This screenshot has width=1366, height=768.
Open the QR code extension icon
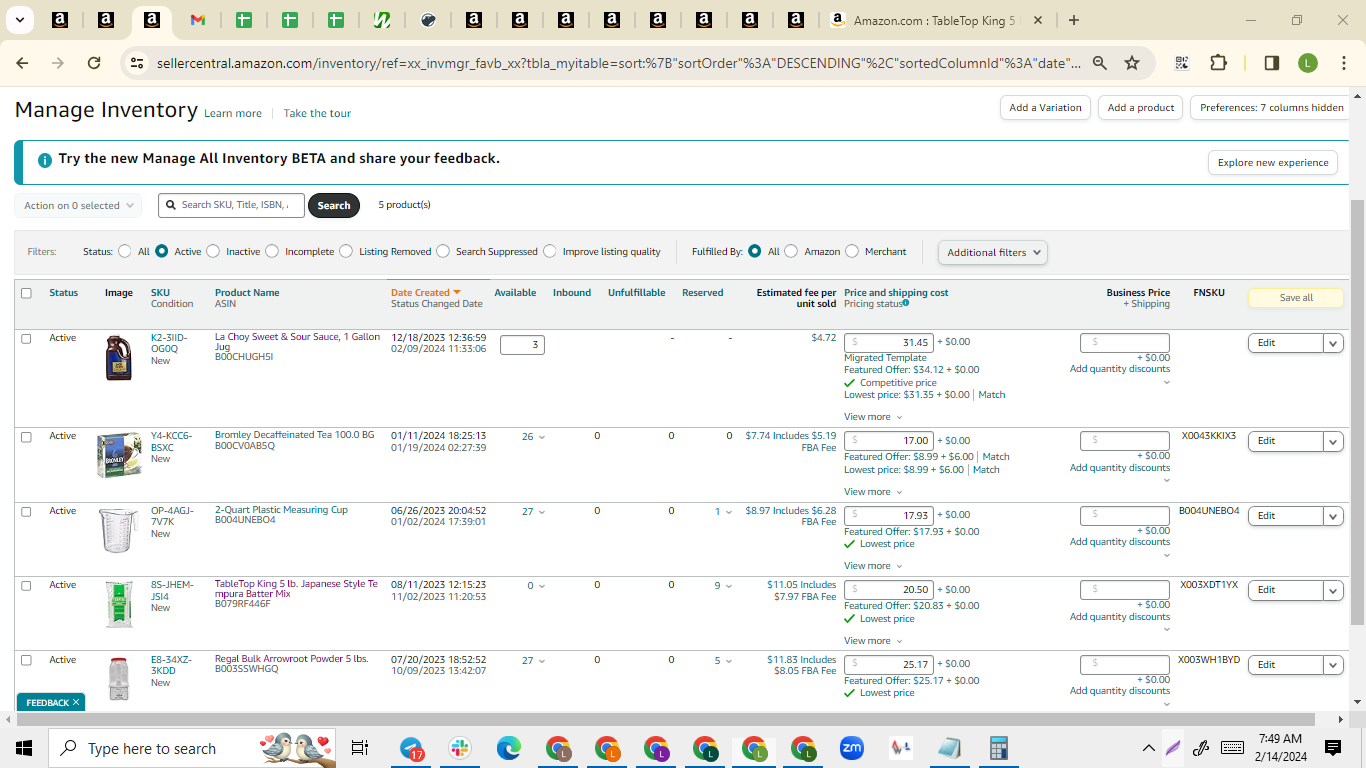(1182, 63)
